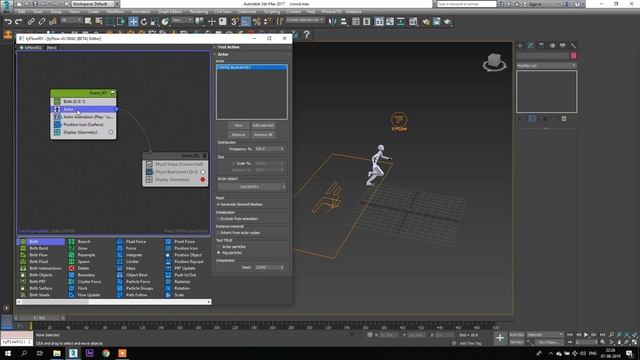The height and width of the screenshot is (360, 640).
Task: Activate the Select and Scale tool
Action: [154, 22]
